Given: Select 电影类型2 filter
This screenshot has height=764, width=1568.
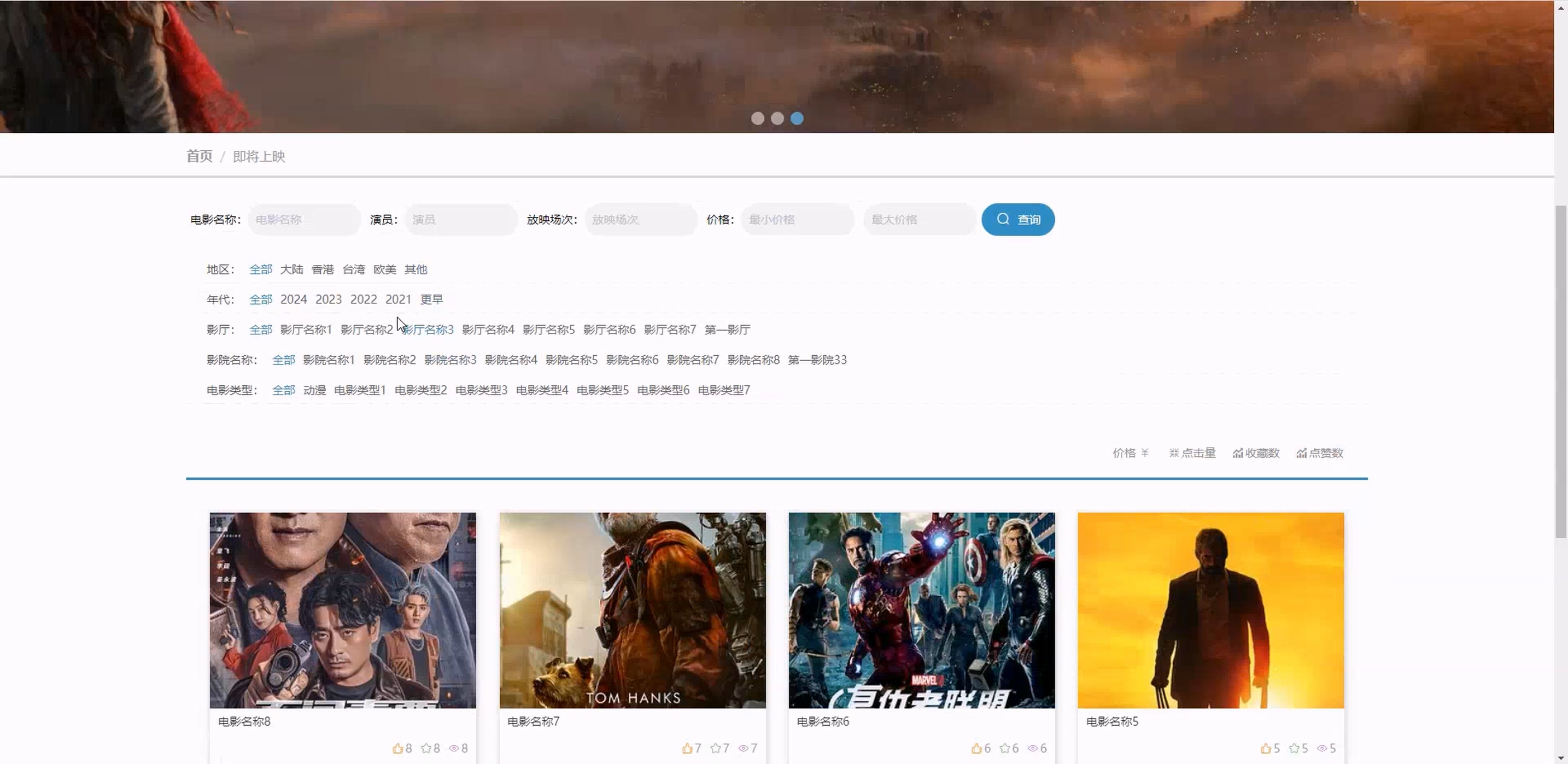Looking at the screenshot, I should click(x=420, y=390).
